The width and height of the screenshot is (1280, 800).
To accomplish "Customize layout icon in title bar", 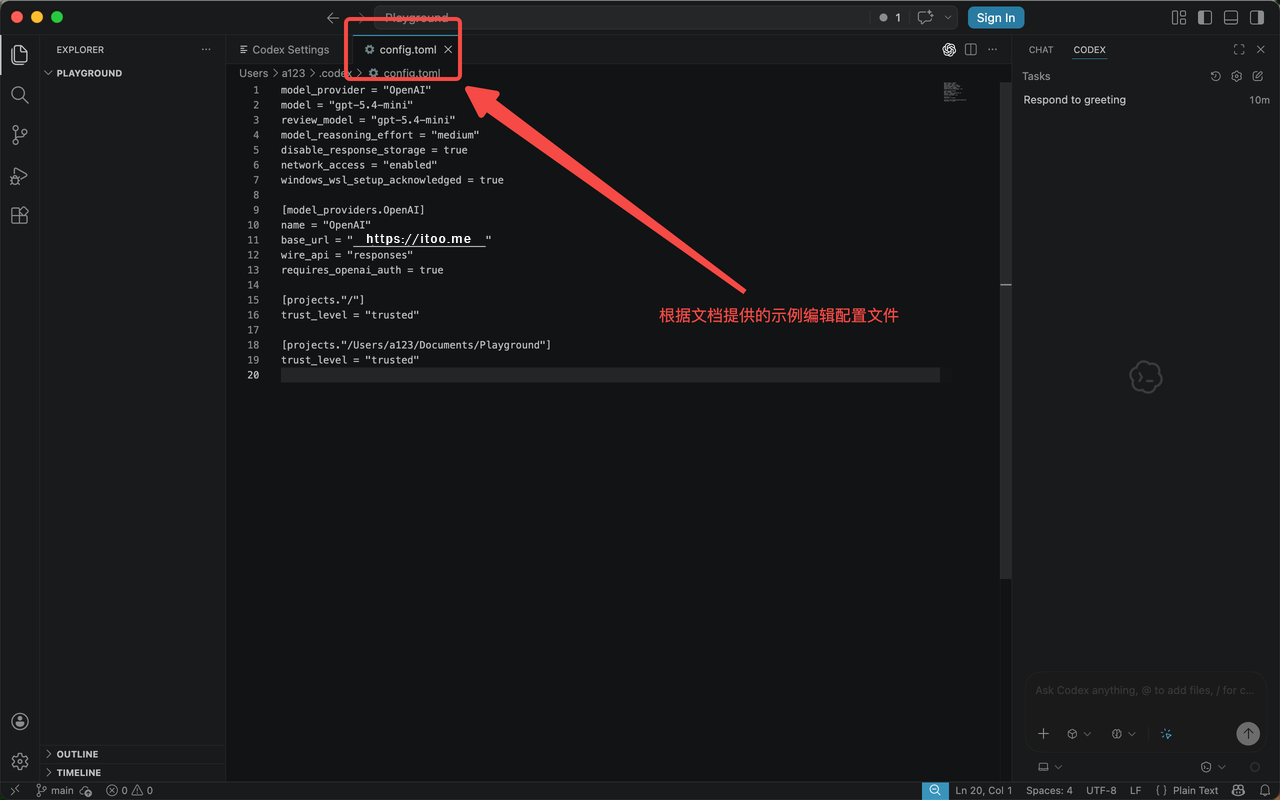I will [x=1179, y=17].
